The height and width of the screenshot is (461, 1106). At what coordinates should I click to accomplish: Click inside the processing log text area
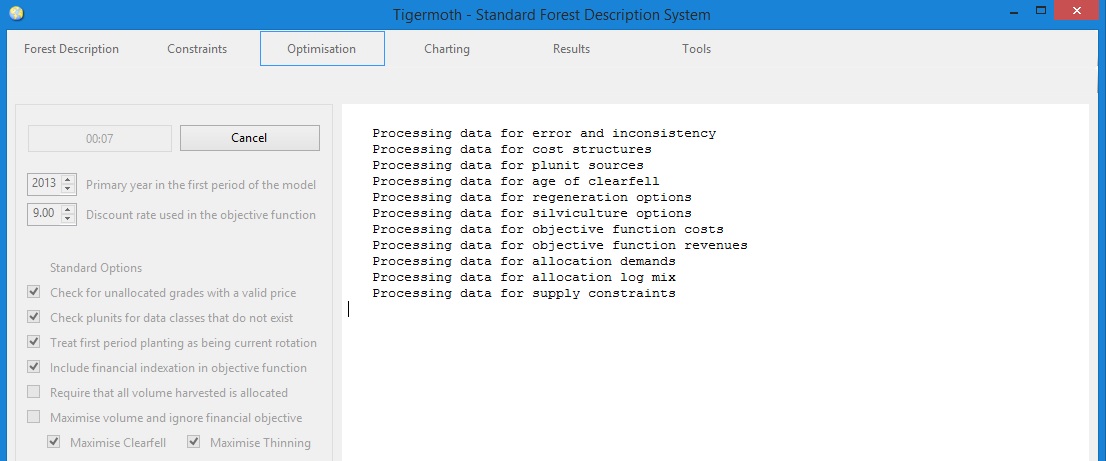(715, 283)
